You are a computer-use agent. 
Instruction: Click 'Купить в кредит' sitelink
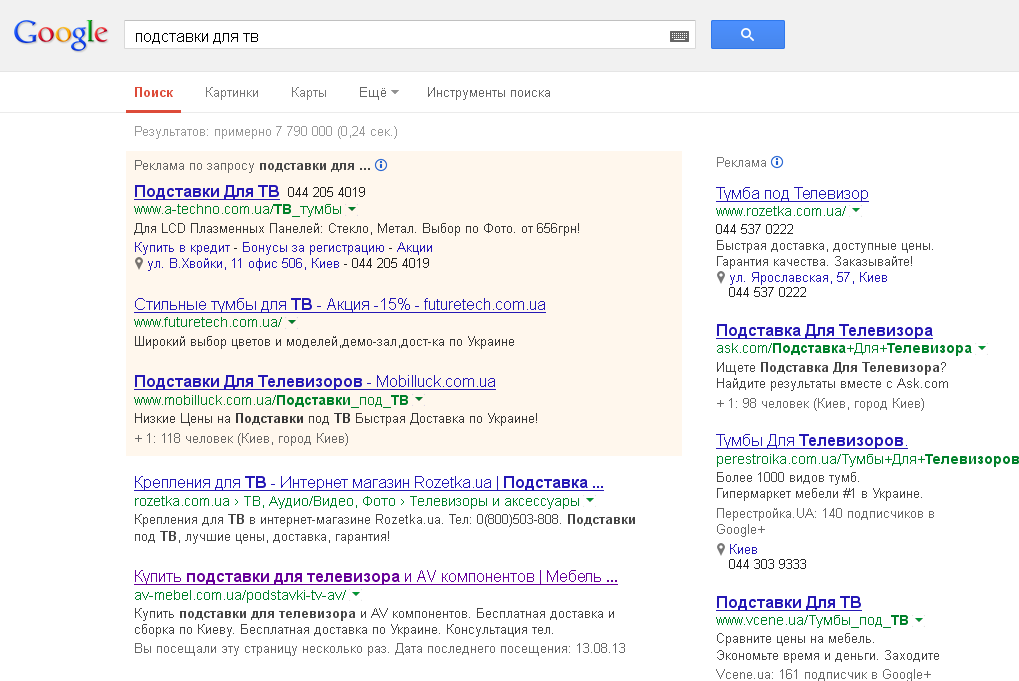click(183, 247)
